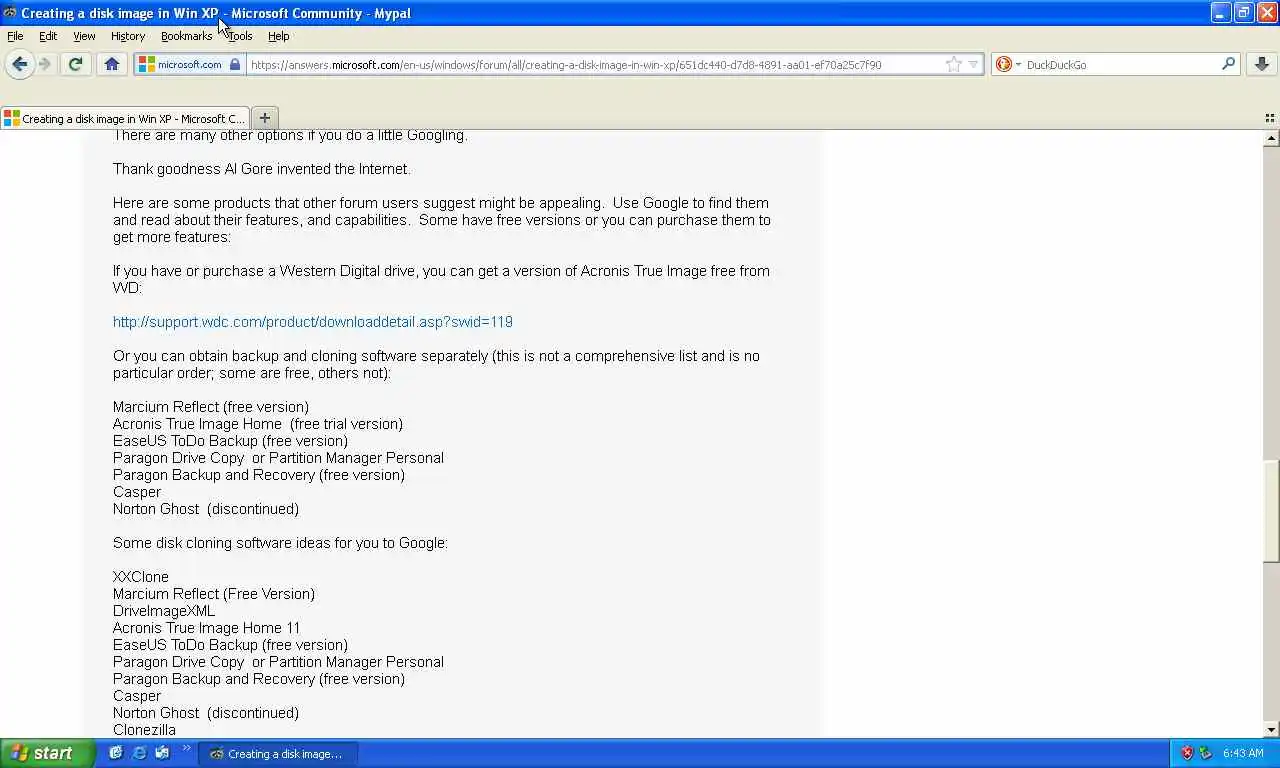Click 'Some disk cloning software ideas for you to Google:'
Viewport: 1280px width, 768px height.
coord(280,543)
